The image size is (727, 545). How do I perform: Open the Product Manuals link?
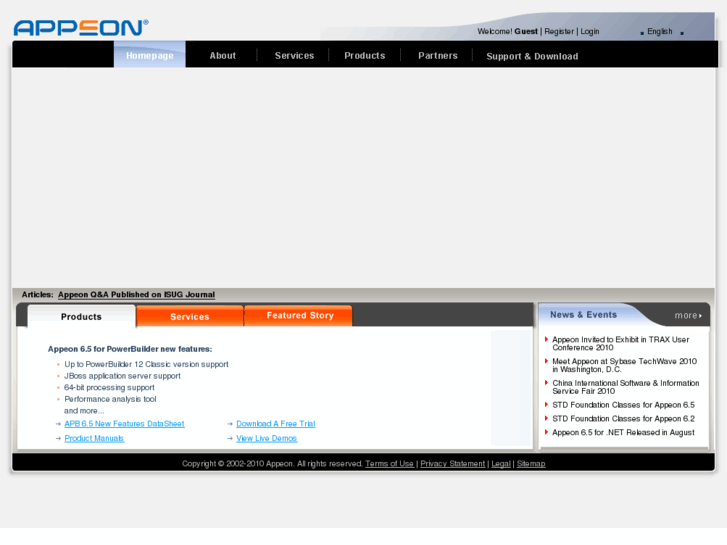94,438
